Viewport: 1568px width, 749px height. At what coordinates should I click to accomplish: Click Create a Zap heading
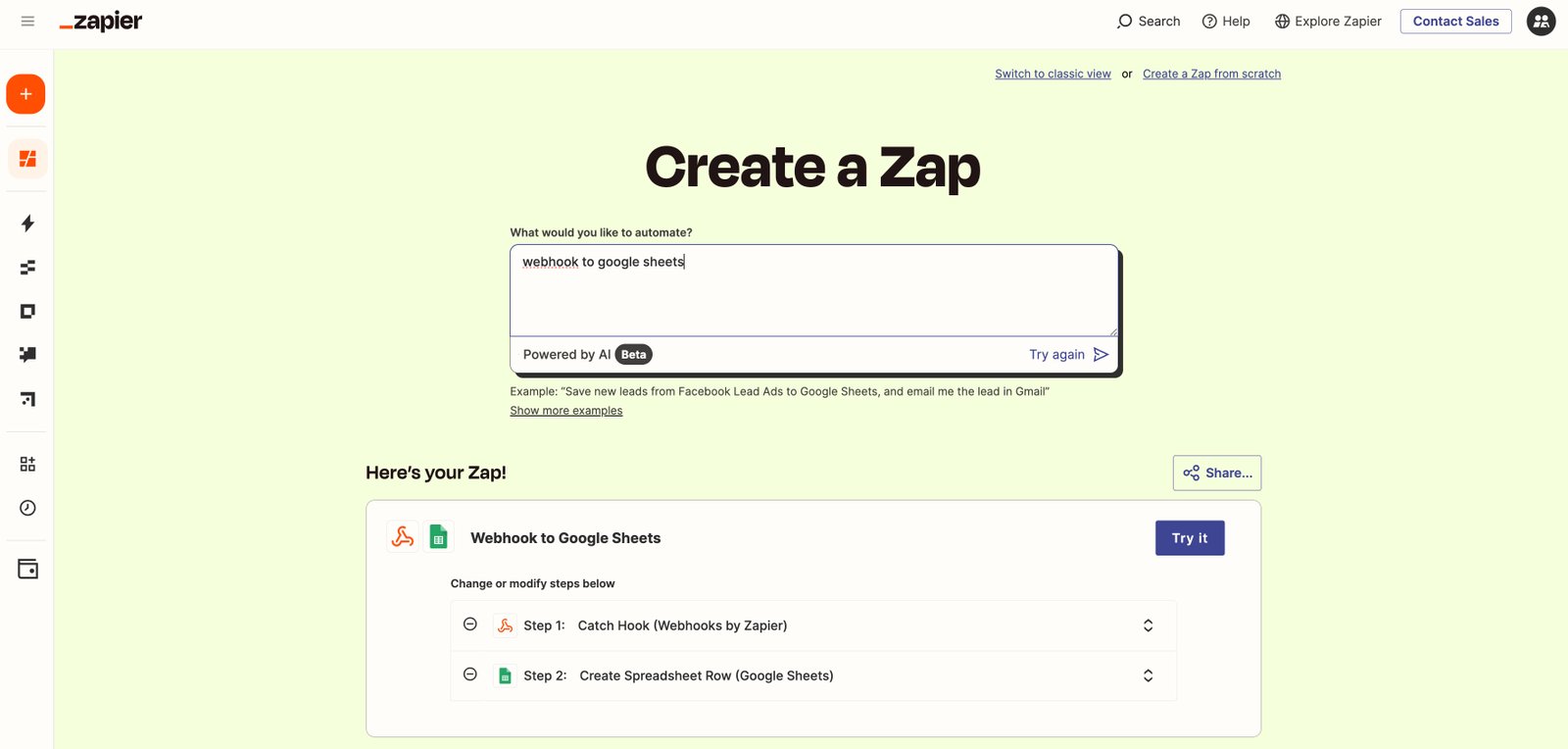click(812, 167)
